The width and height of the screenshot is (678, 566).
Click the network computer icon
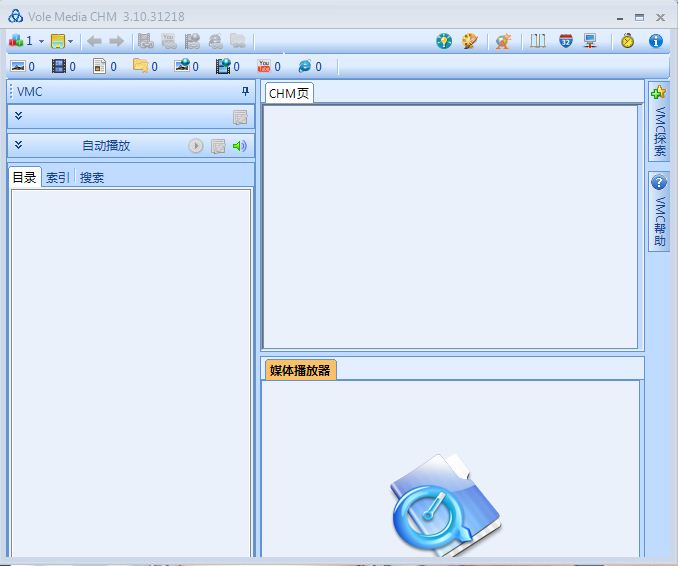[591, 41]
